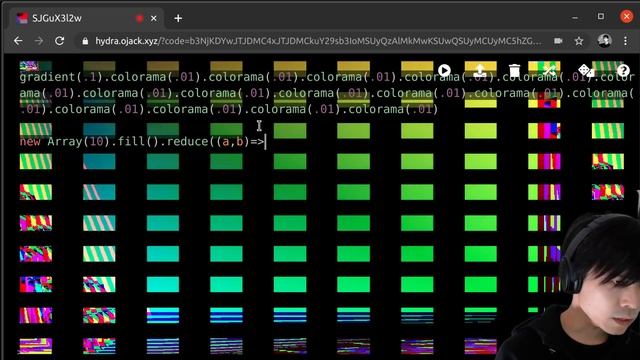Click the 'new' keyword in the code
Viewport: 640px width, 360px height.
[x=30, y=142]
